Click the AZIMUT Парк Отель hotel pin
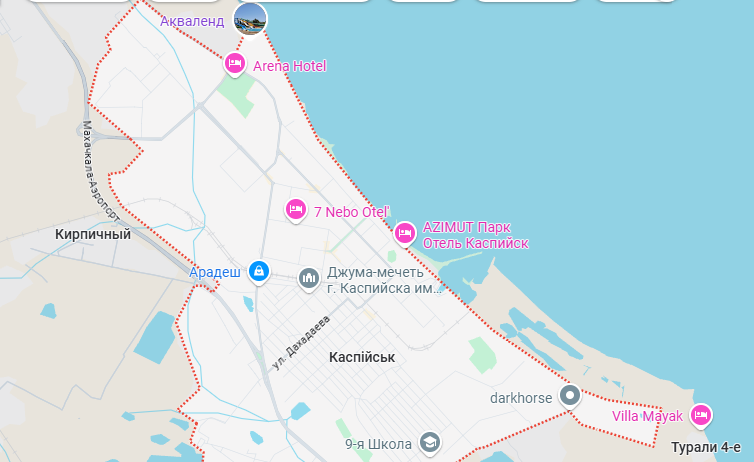This screenshot has width=754, height=462. point(405,234)
